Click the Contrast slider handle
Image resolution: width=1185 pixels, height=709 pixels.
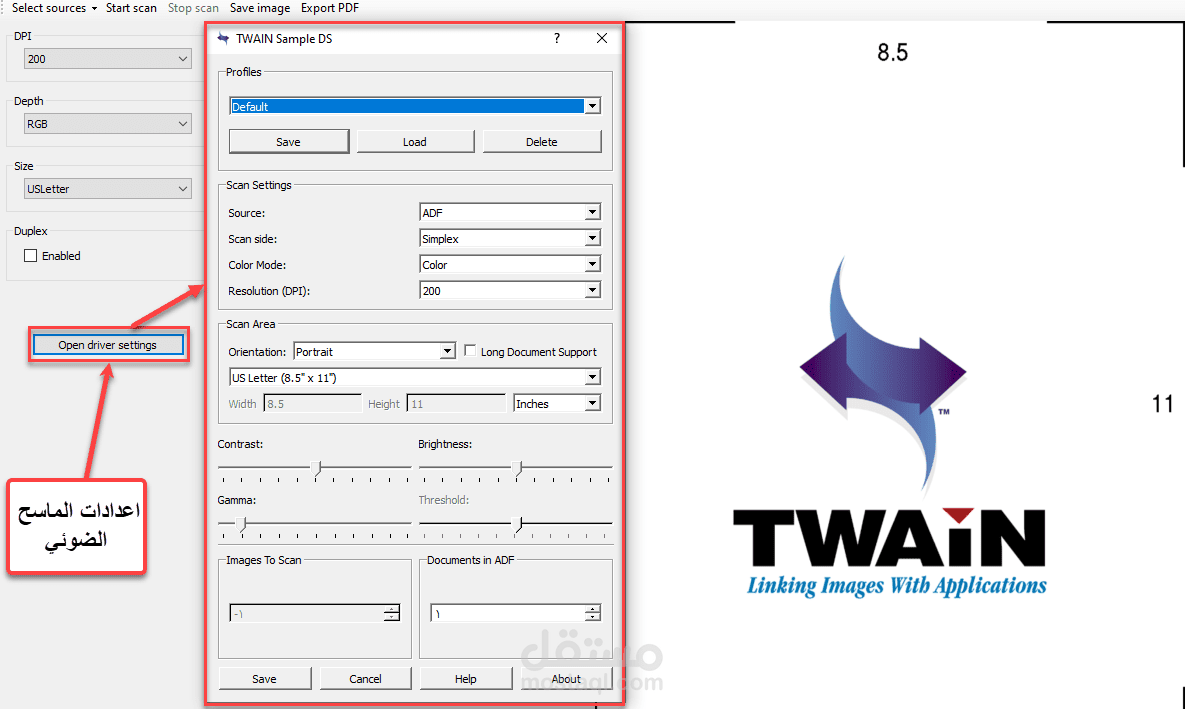[317, 469]
